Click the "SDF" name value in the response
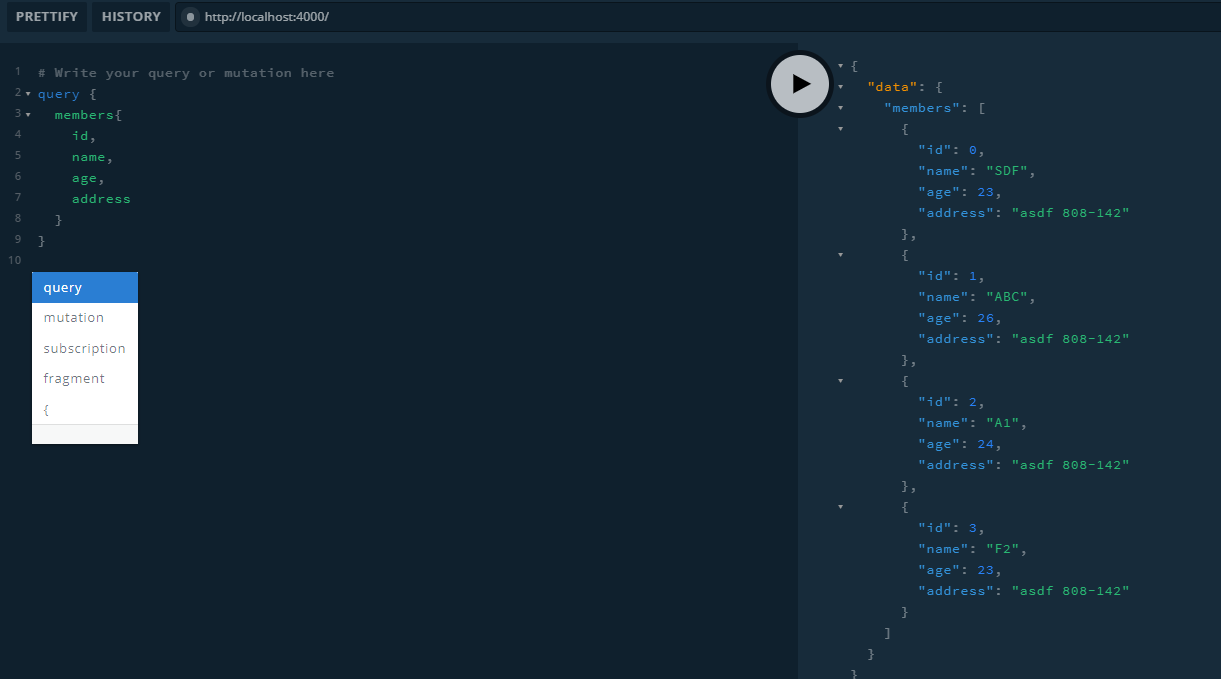 coord(1006,171)
